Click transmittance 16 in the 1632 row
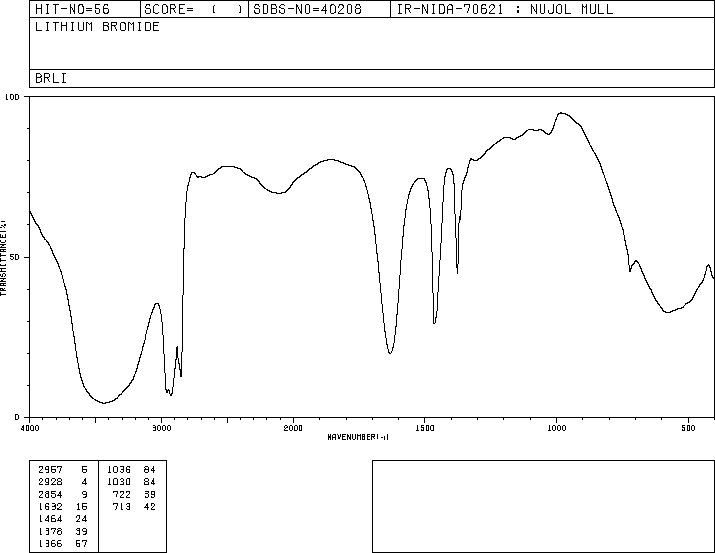715x553 pixels. pyautogui.click(x=81, y=506)
